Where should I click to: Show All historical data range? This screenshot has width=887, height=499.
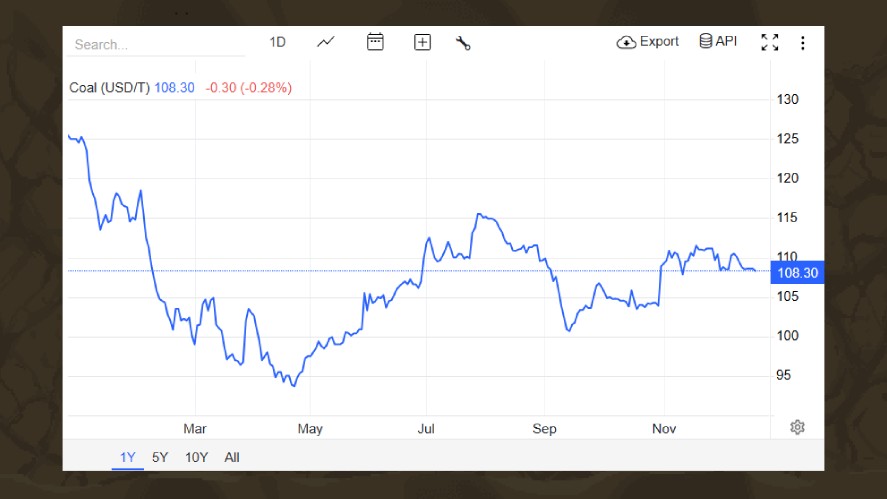[232, 457]
